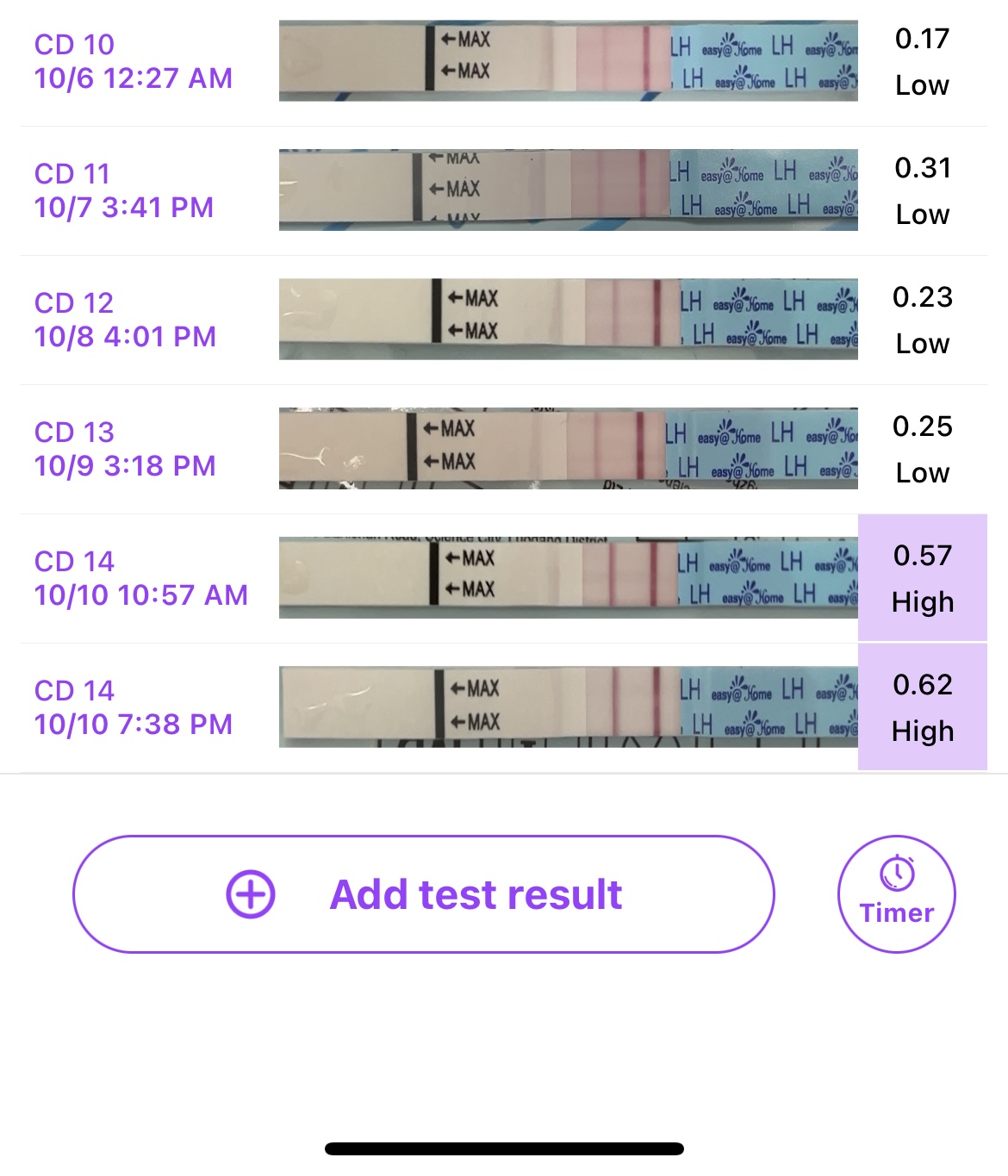This screenshot has width=1008, height=1176.
Task: Open the CD 10 test strip photo
Action: tap(568, 61)
